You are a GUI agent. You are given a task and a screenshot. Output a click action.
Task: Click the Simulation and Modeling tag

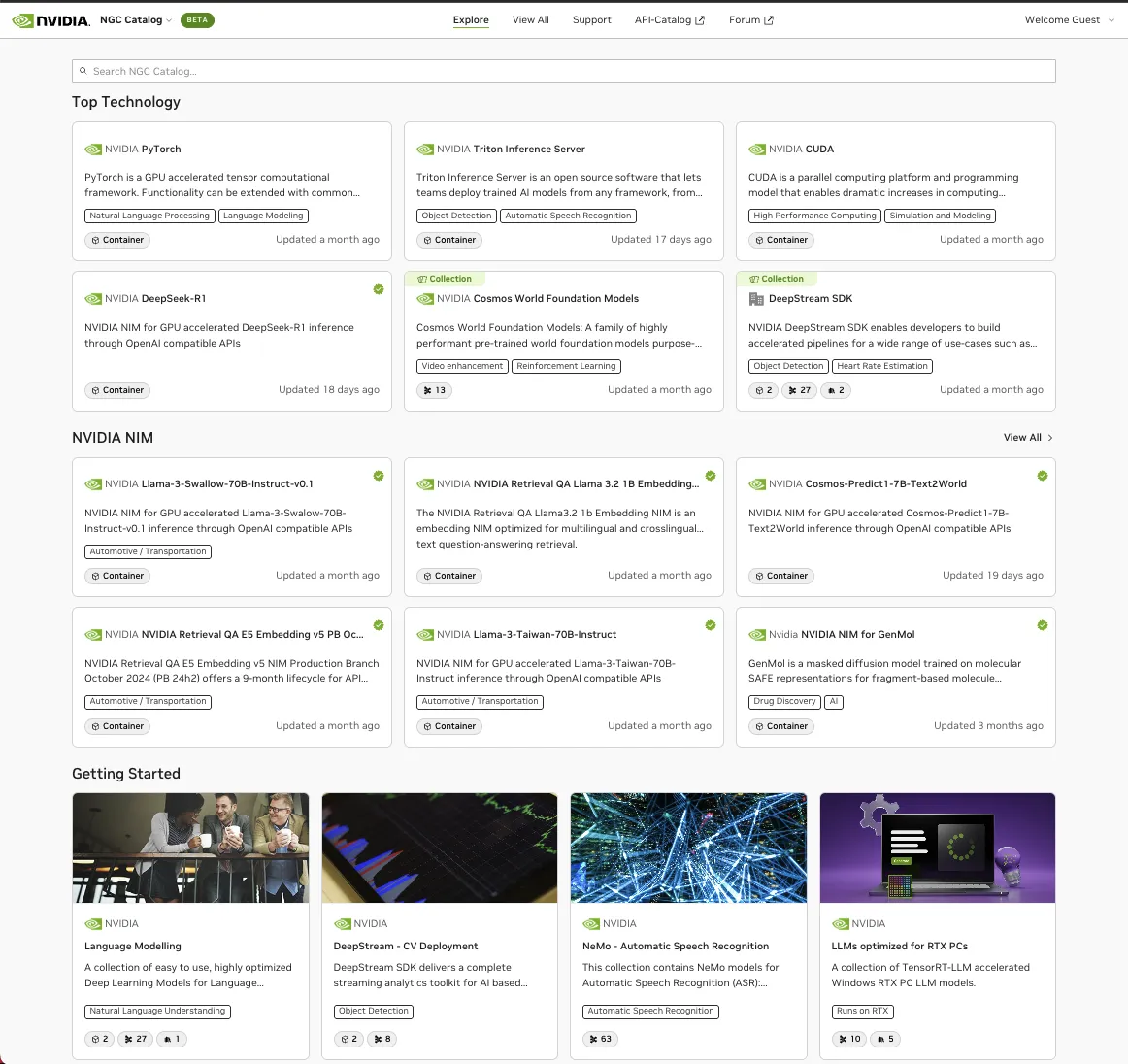pos(941,216)
